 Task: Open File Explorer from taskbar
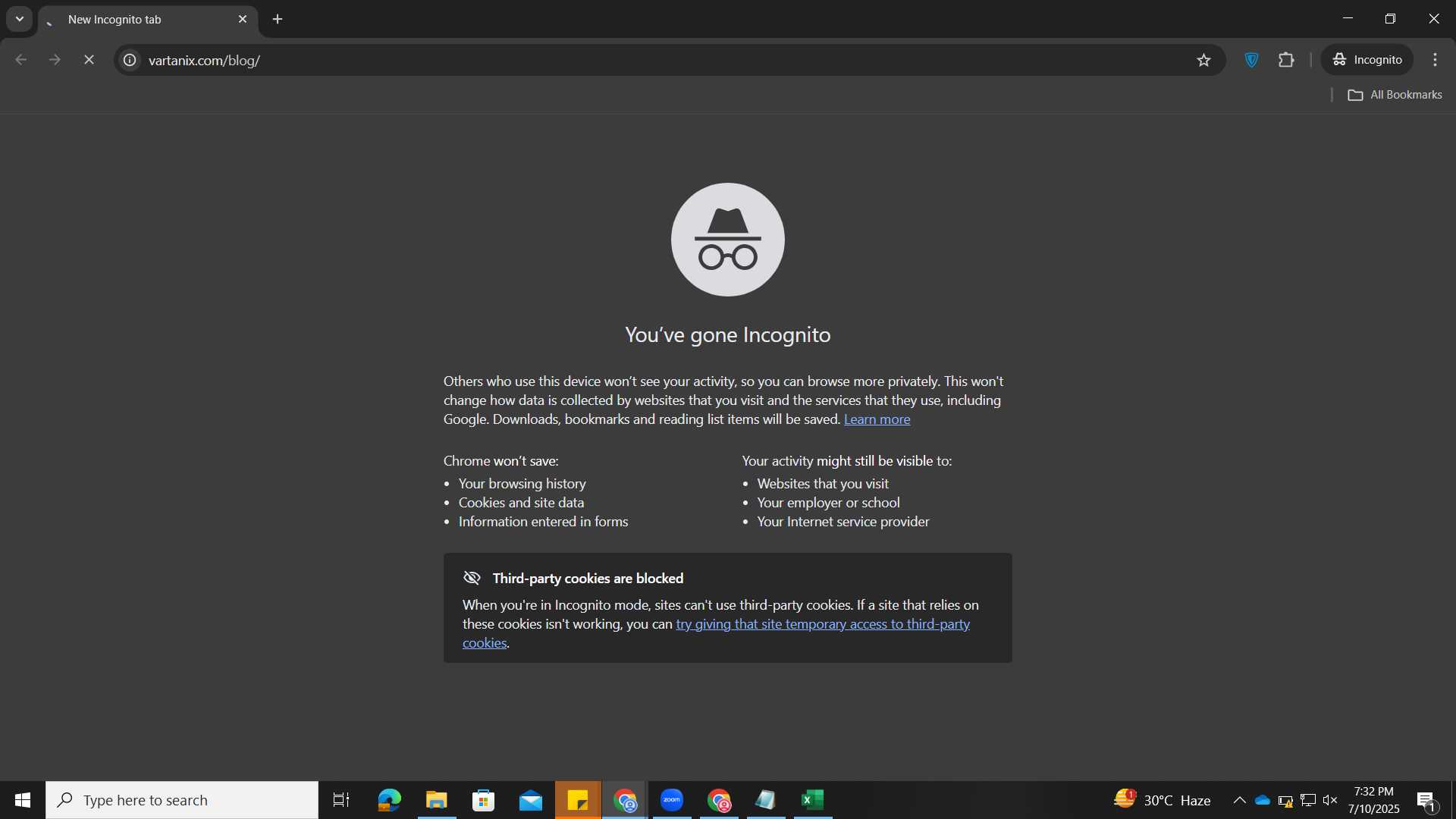coord(437,800)
